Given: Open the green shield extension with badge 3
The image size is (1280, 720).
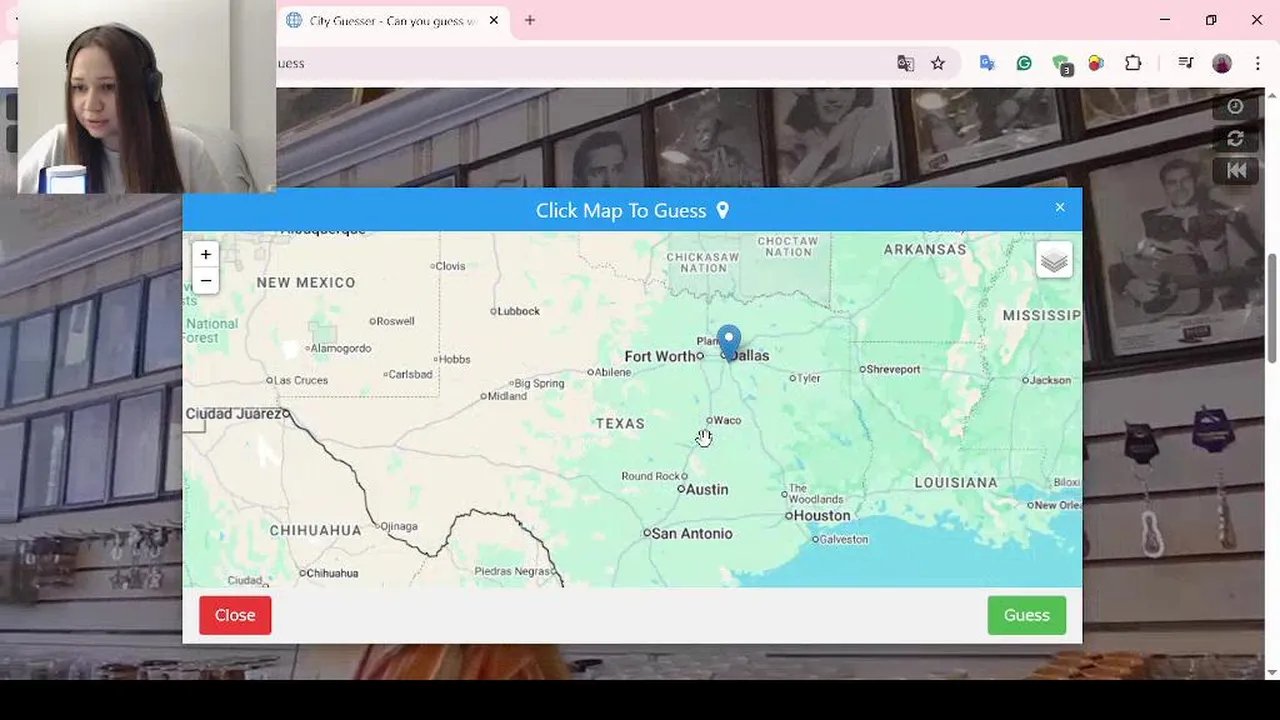Looking at the screenshot, I should point(1062,64).
